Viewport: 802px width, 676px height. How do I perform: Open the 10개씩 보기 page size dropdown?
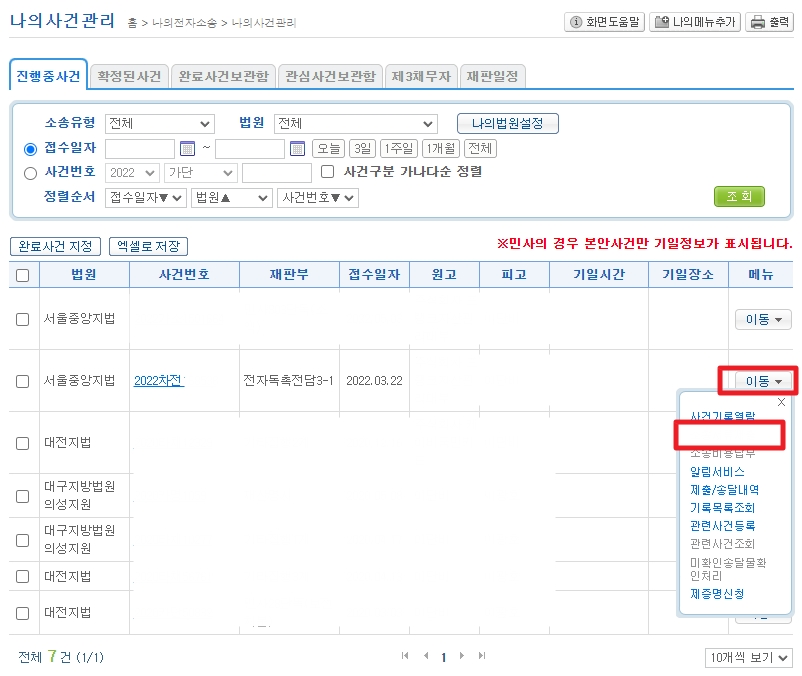[749, 658]
